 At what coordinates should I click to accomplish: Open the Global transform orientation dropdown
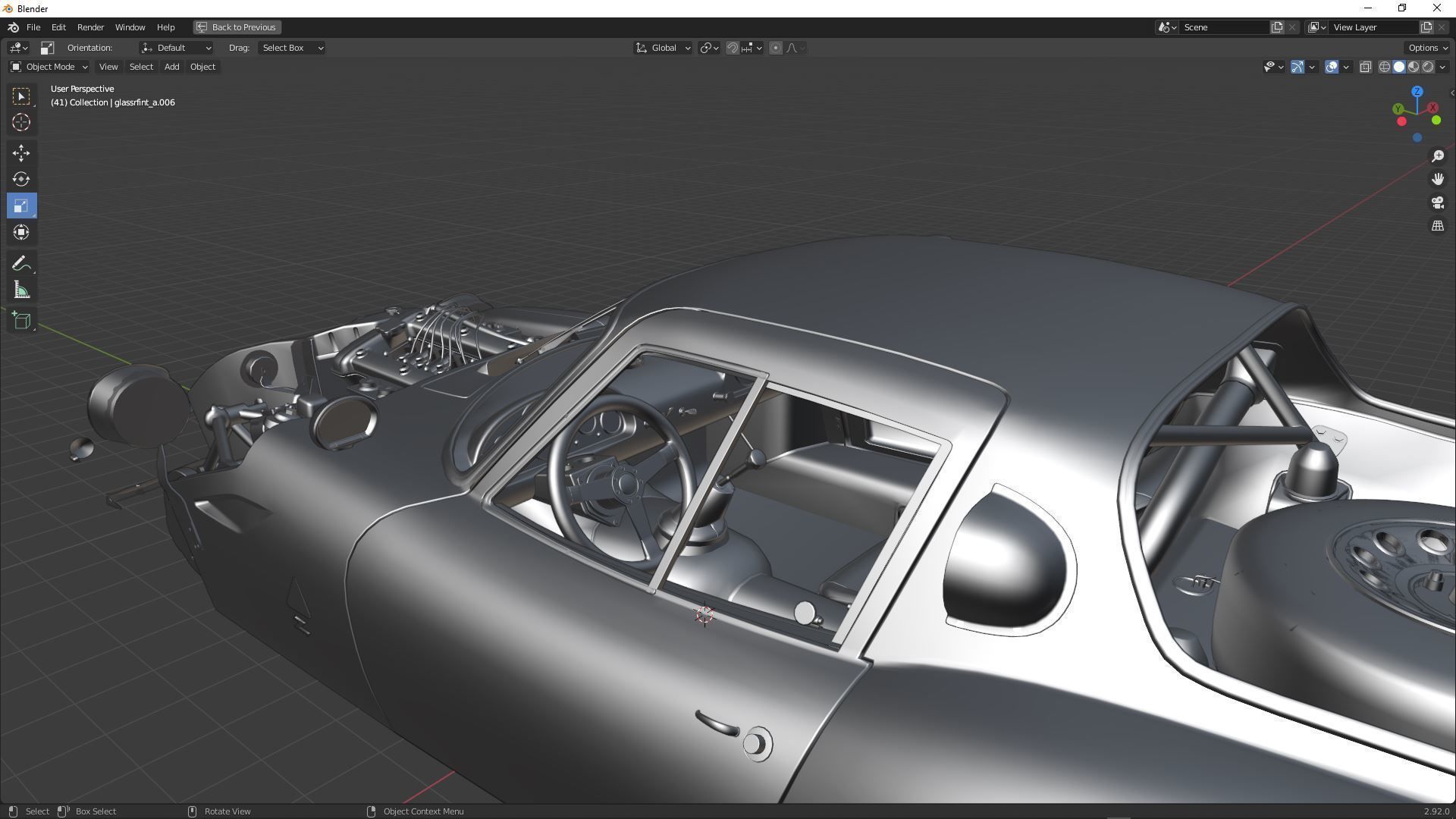tap(663, 48)
